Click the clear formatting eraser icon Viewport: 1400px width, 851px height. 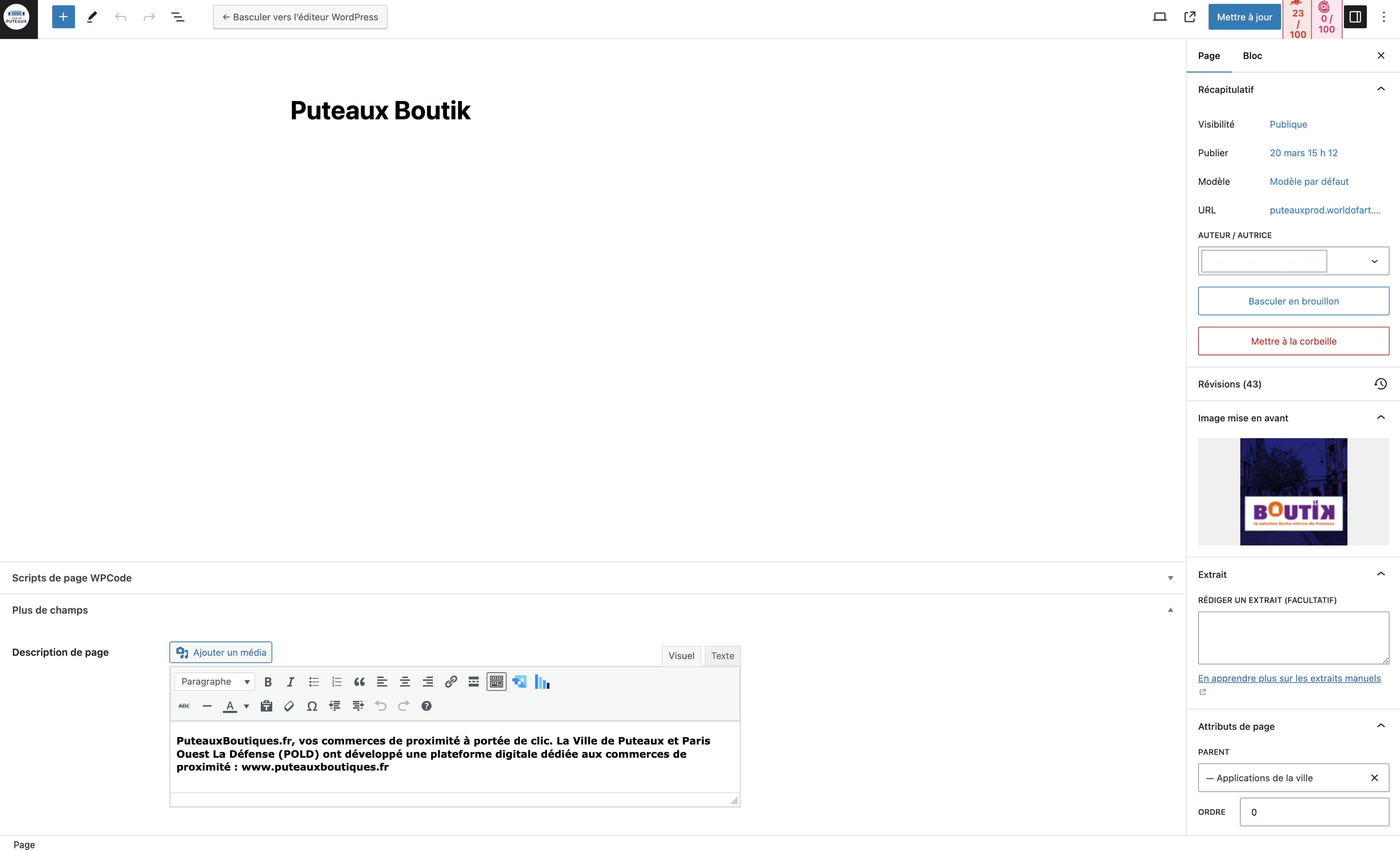289,706
